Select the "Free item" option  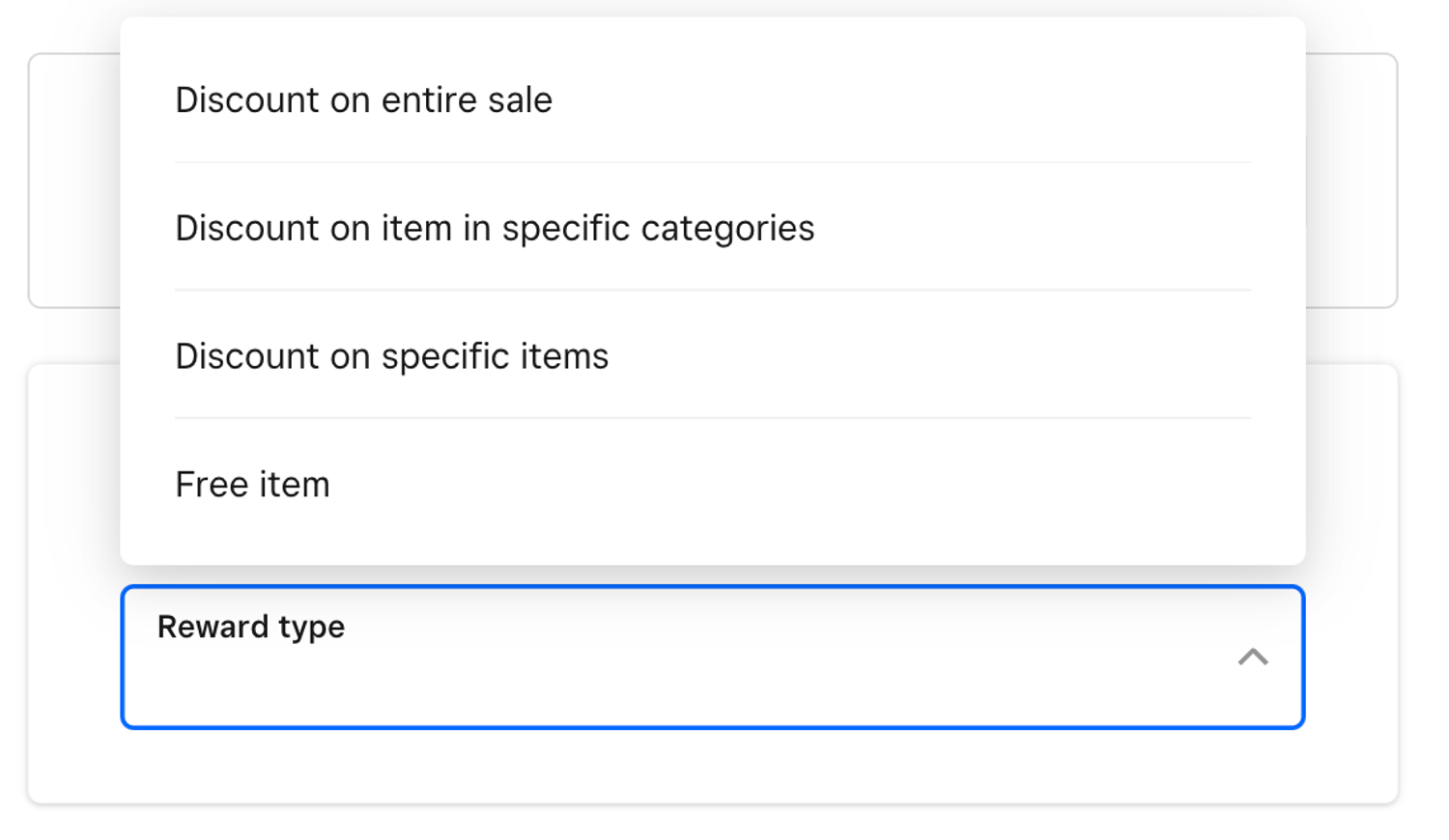click(252, 485)
